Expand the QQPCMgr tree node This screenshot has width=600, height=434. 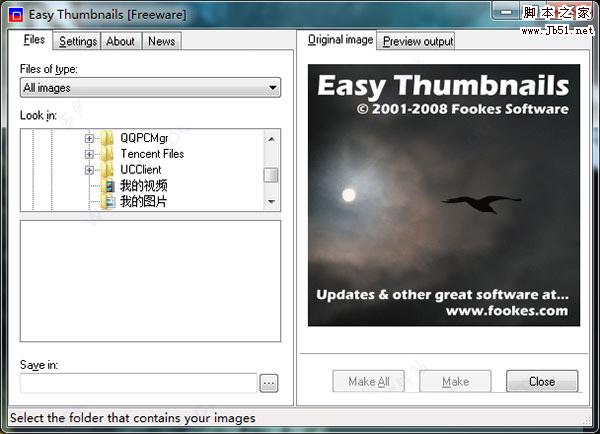click(89, 138)
